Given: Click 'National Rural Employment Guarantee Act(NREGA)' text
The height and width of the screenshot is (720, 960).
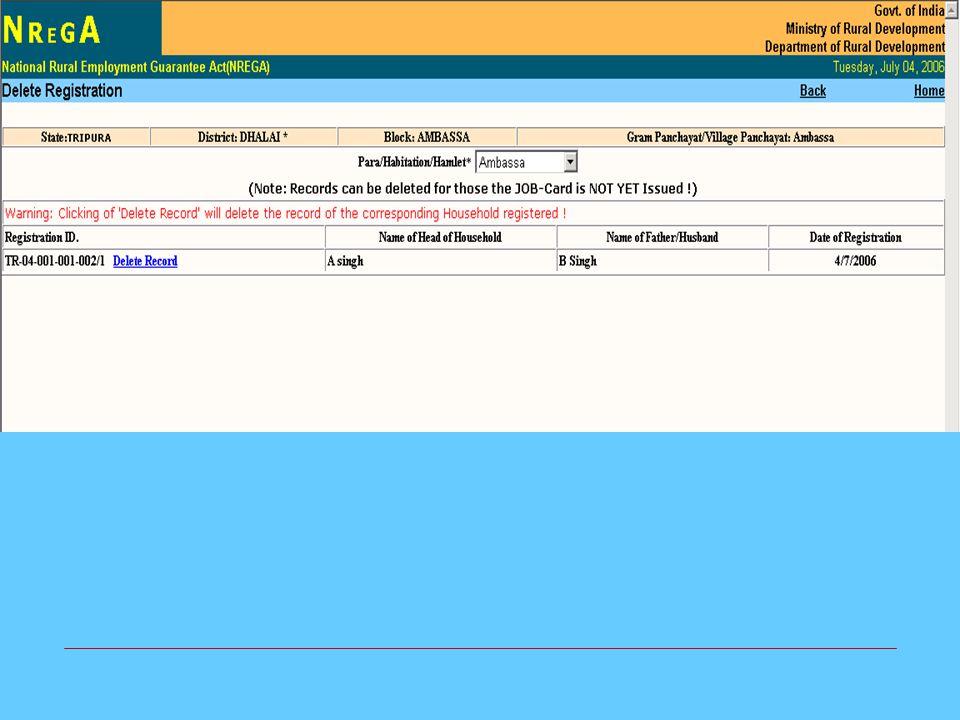Looking at the screenshot, I should point(135,67).
